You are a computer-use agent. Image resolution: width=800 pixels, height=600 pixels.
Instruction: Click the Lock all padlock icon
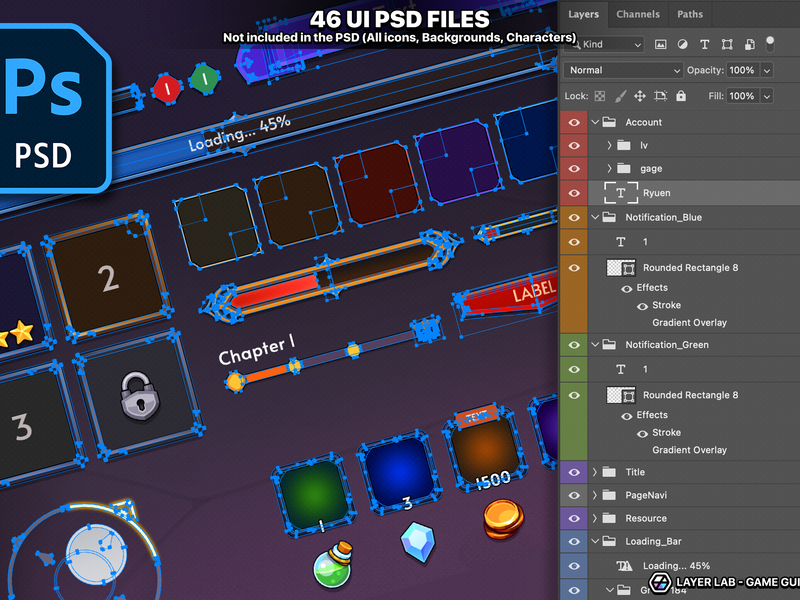click(681, 95)
